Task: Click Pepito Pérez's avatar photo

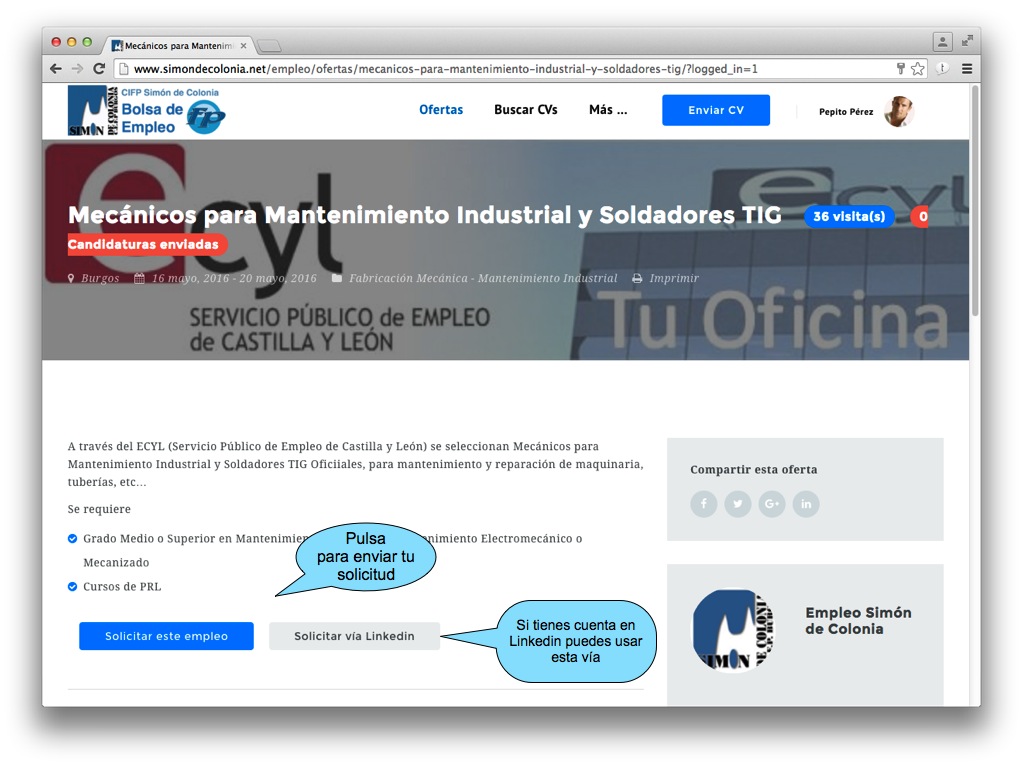Action: point(899,111)
